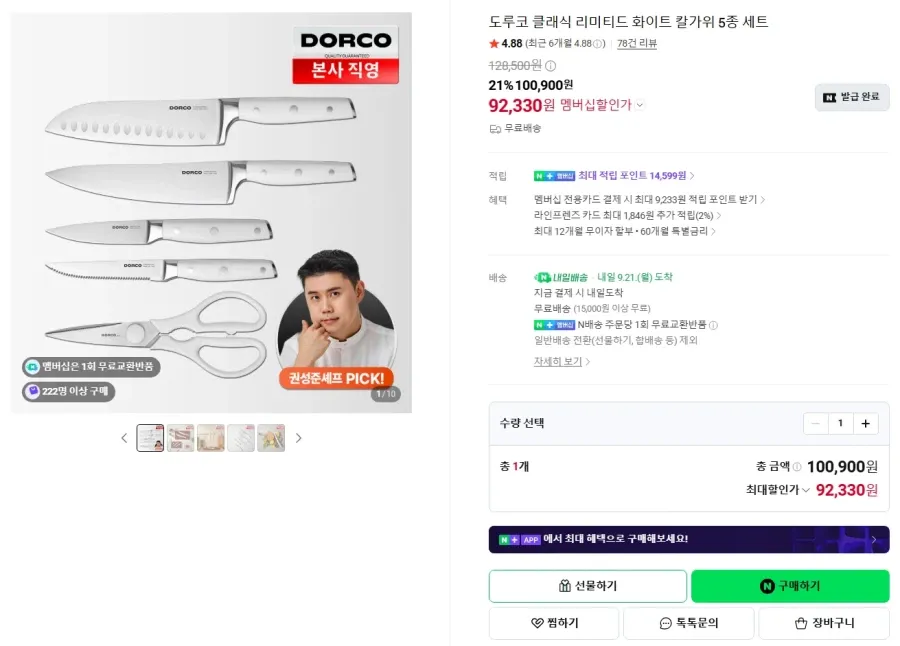
Task: Select the second product thumbnail image
Action: point(180,438)
